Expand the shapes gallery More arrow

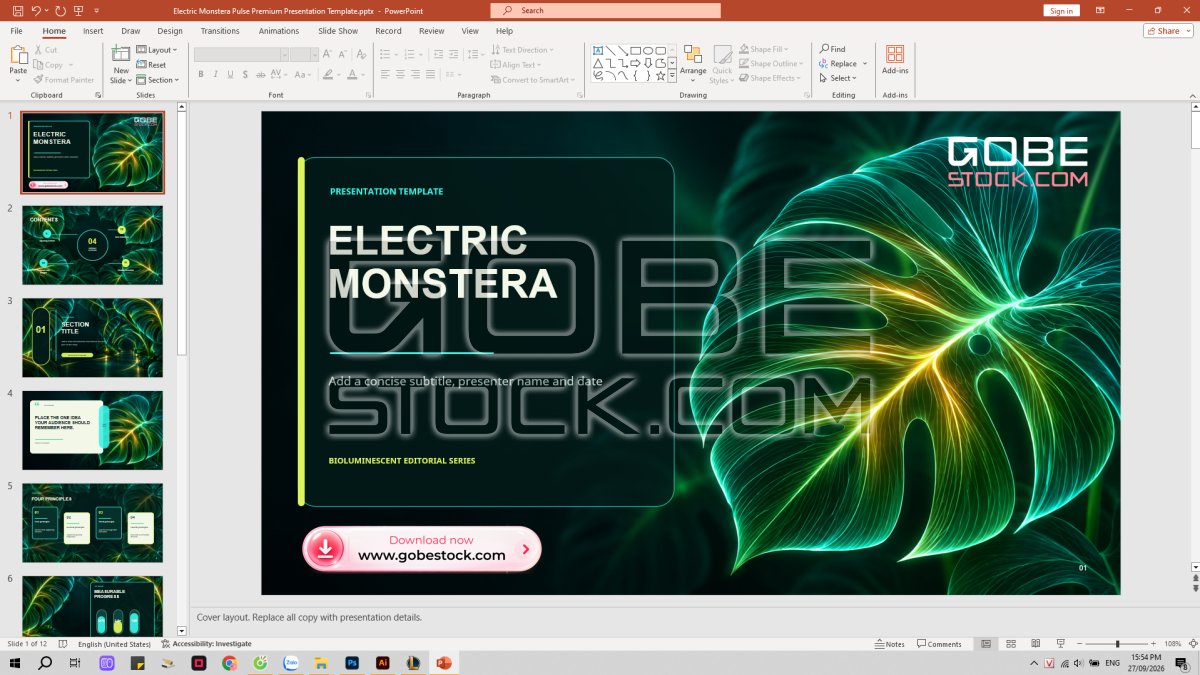[x=673, y=75]
